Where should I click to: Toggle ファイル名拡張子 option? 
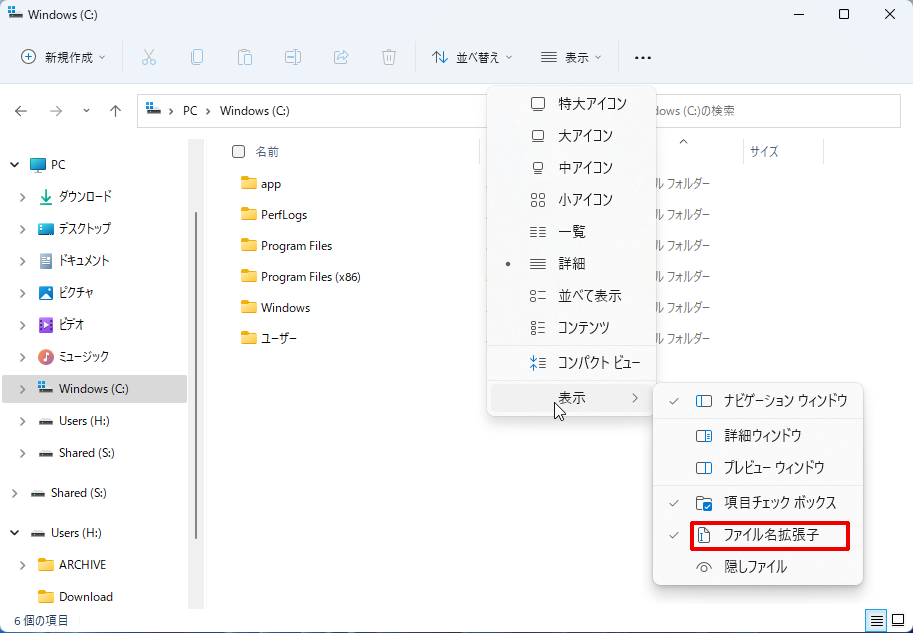[x=758, y=535]
